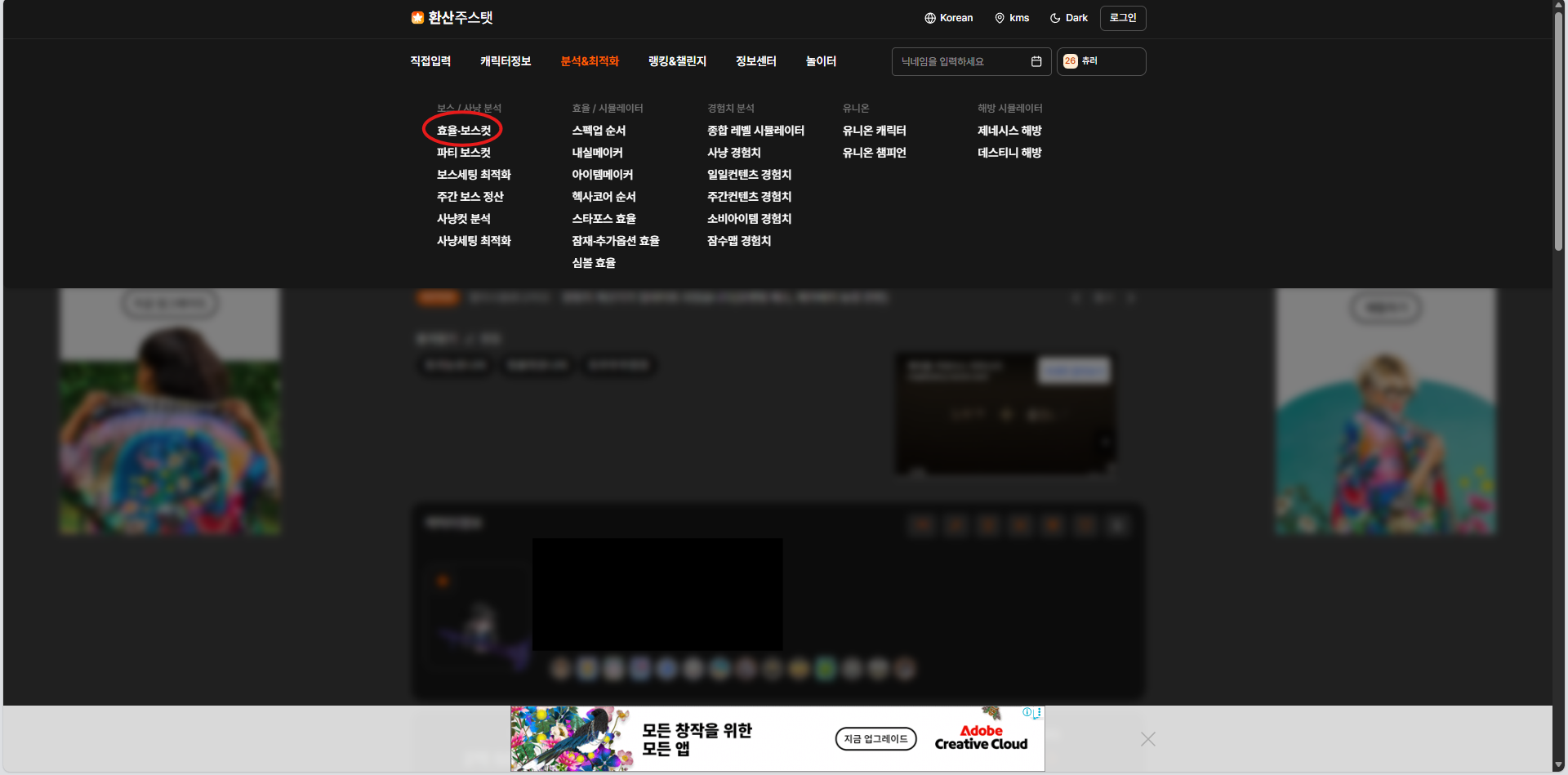Click the 환산주스탯 site logo star icon
This screenshot has height=775, width=1568.
[416, 17]
